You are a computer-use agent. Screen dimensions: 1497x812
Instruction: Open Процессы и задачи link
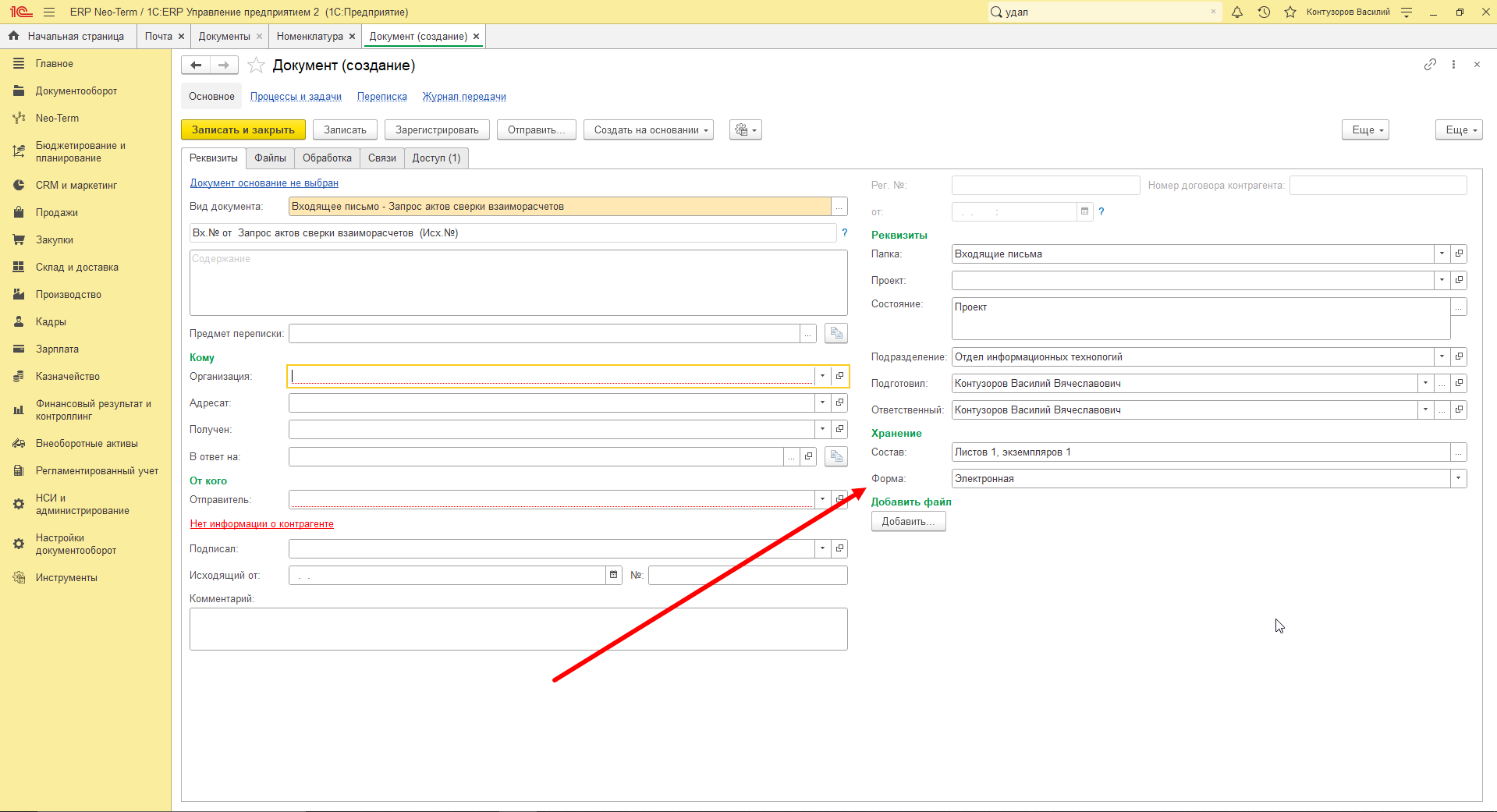pos(296,97)
